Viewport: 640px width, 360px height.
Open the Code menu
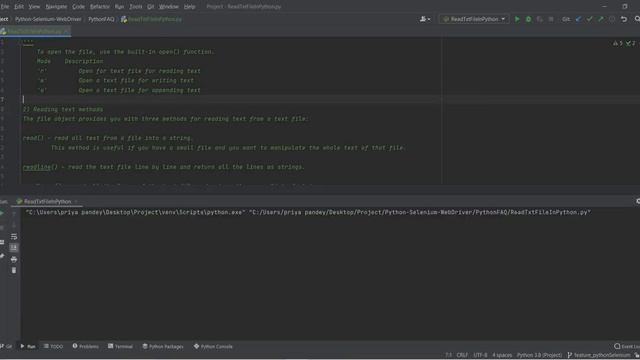[78, 7]
